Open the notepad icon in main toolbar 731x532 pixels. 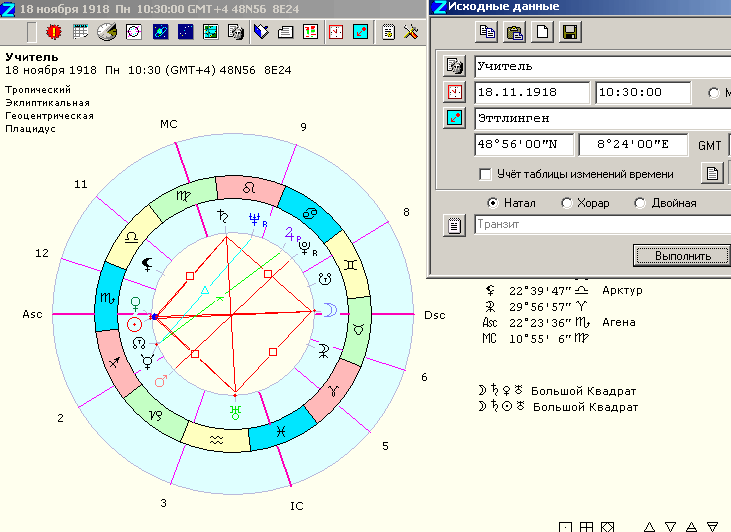click(x=388, y=32)
